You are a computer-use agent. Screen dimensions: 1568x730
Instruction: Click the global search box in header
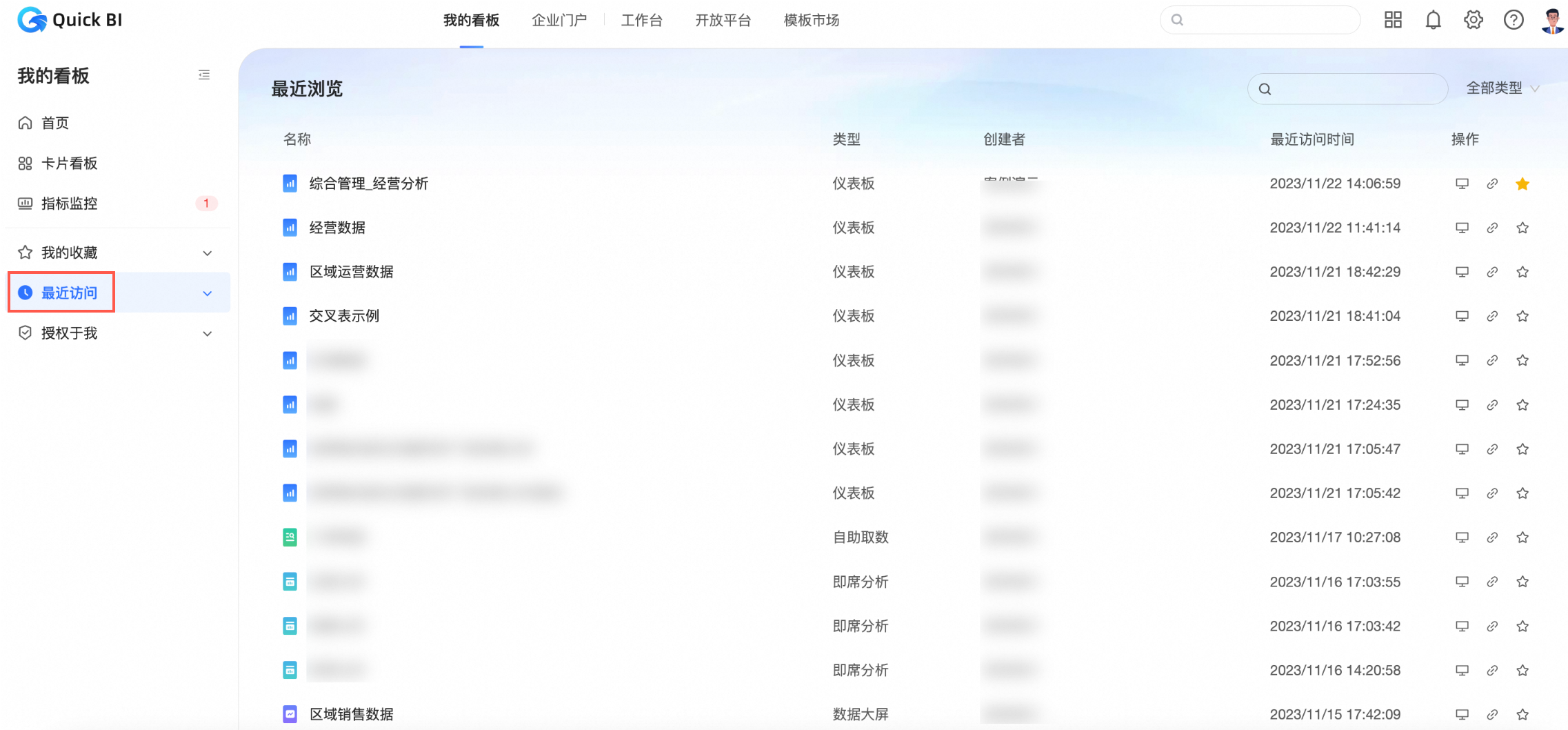point(1260,20)
